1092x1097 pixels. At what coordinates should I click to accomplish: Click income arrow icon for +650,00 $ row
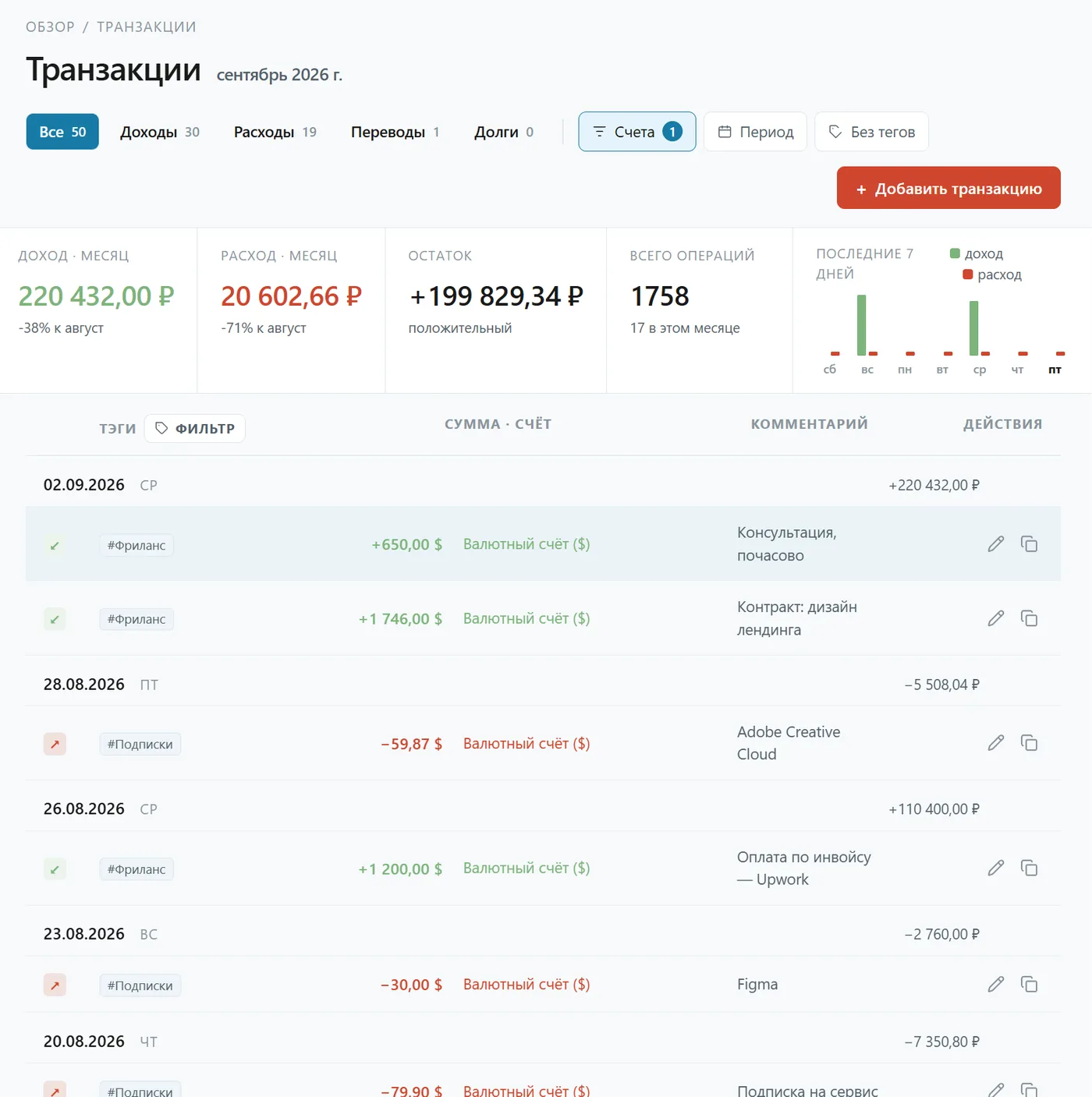(x=55, y=545)
